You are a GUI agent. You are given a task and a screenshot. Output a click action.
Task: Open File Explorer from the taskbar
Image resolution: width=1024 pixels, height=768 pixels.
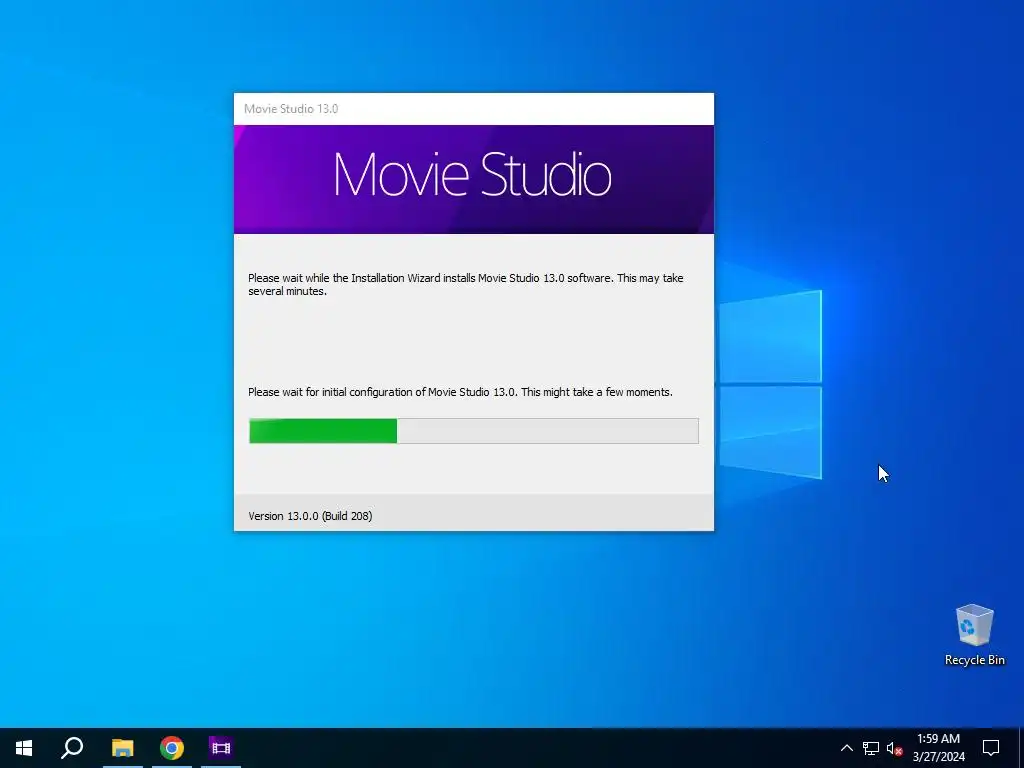pos(122,748)
